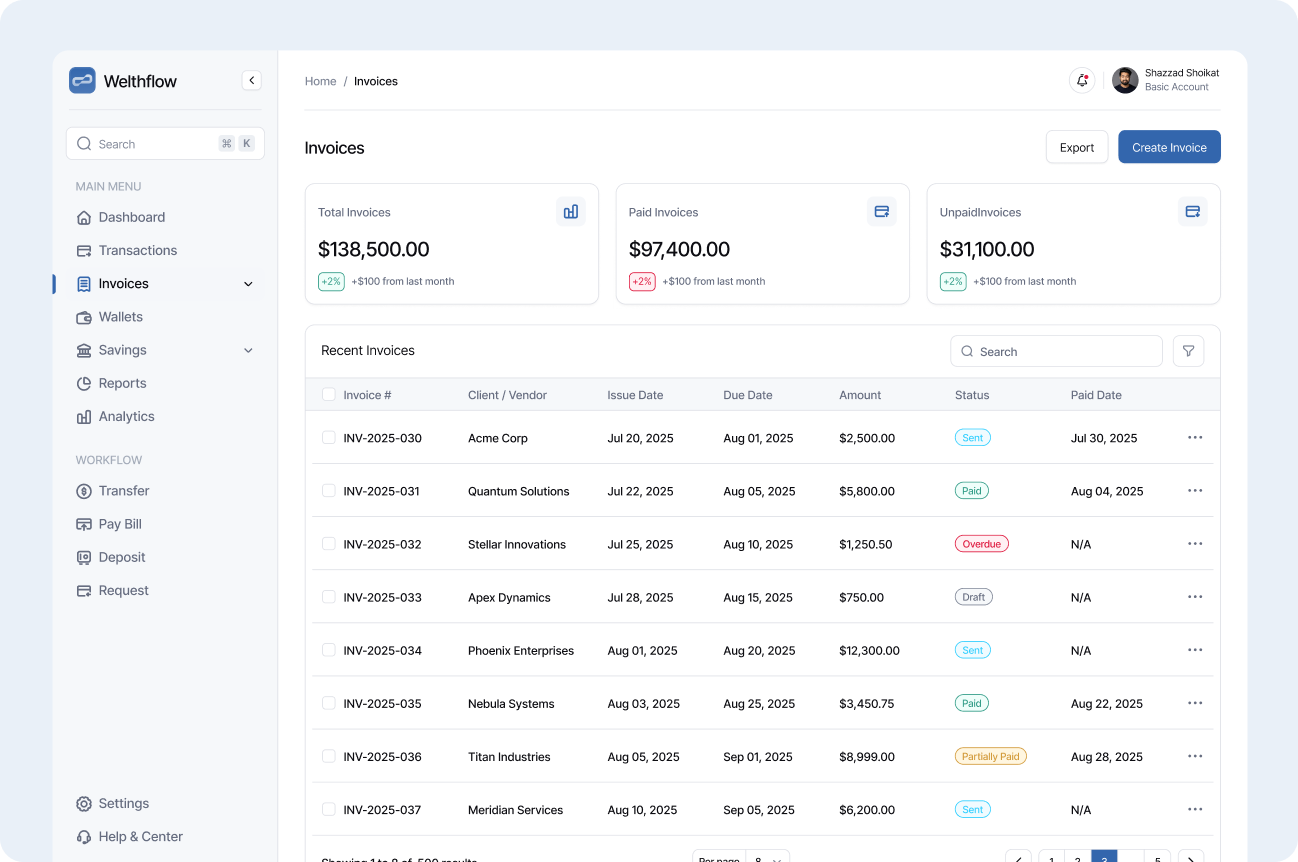Screen dimensions: 1298x862
Task: Go to previous page with the pagination arrow
Action: pos(1018,856)
